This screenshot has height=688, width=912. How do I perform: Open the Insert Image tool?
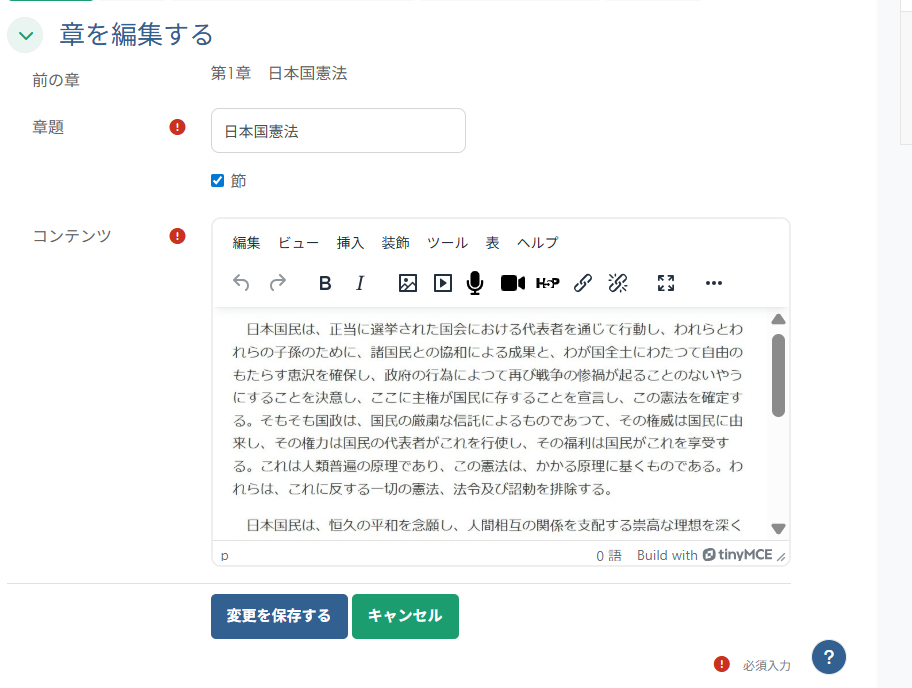(406, 283)
